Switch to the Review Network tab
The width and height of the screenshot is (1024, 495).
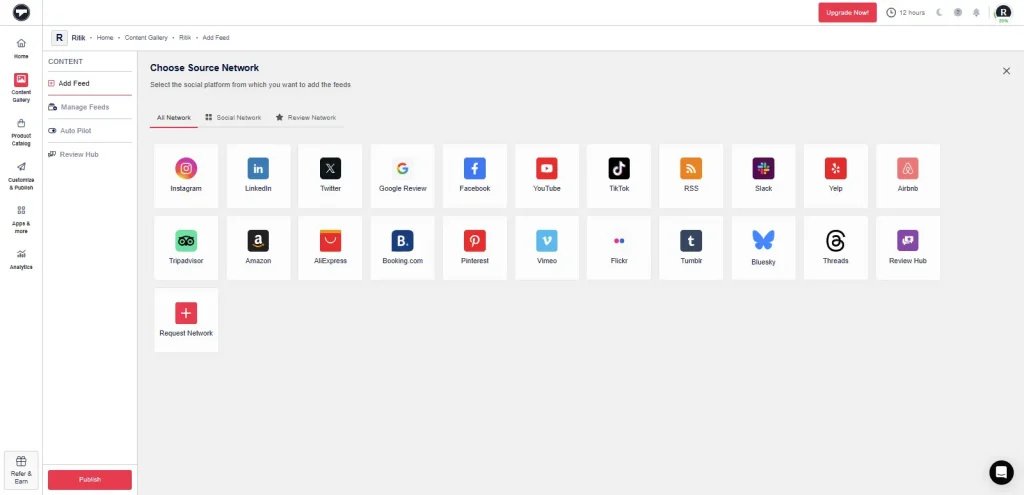click(x=306, y=118)
